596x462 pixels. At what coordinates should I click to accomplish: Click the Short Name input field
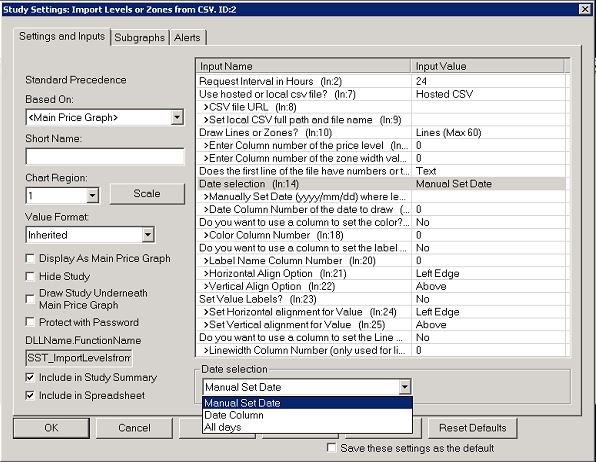point(105,156)
